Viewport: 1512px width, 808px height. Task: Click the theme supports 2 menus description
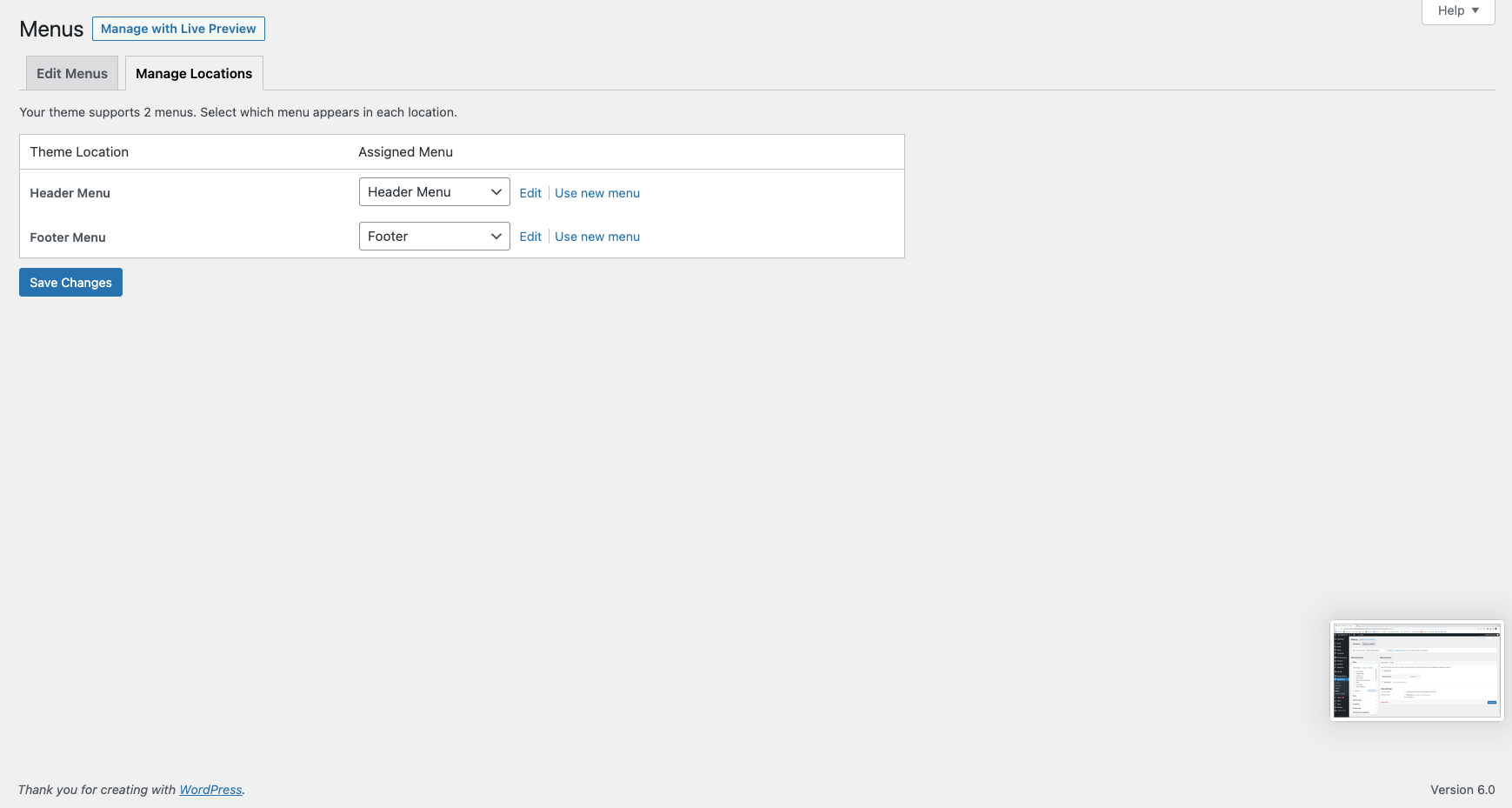pos(238,112)
